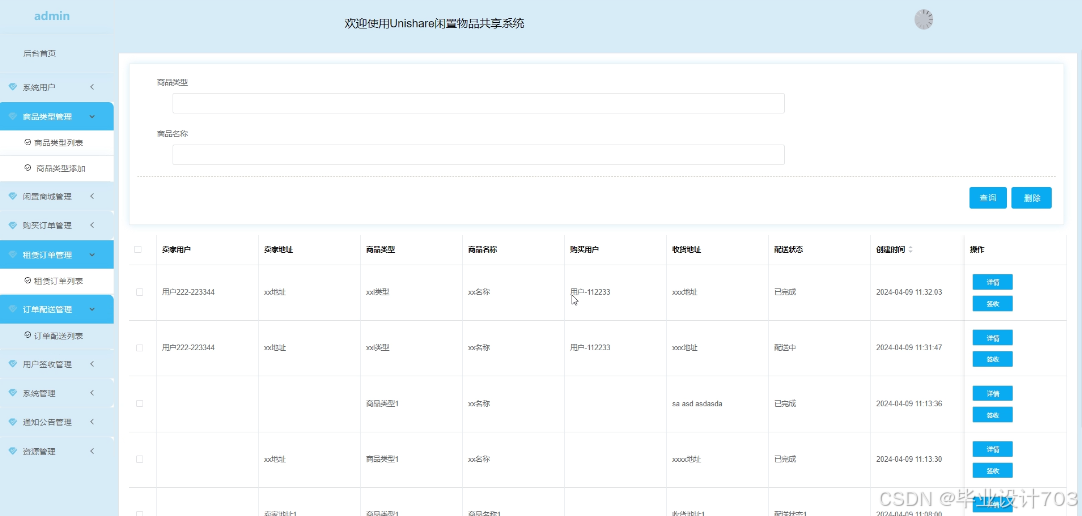
Task: Click the diamond icon beside 租赁订单管理
Action: [x=12, y=255]
